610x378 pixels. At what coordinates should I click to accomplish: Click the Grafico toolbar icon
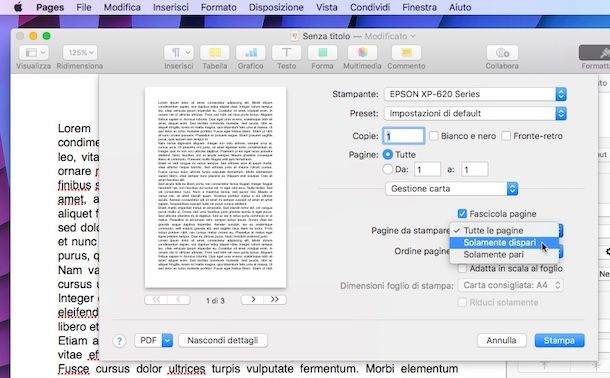pos(251,52)
